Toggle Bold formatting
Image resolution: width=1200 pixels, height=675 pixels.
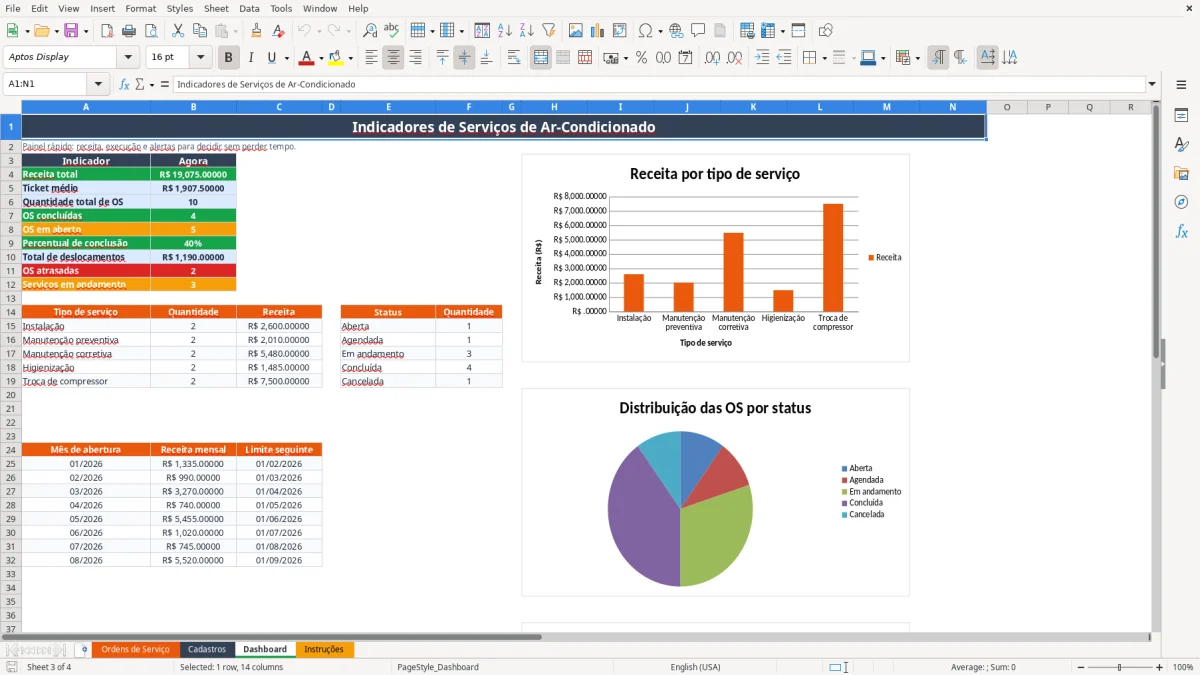click(228, 57)
